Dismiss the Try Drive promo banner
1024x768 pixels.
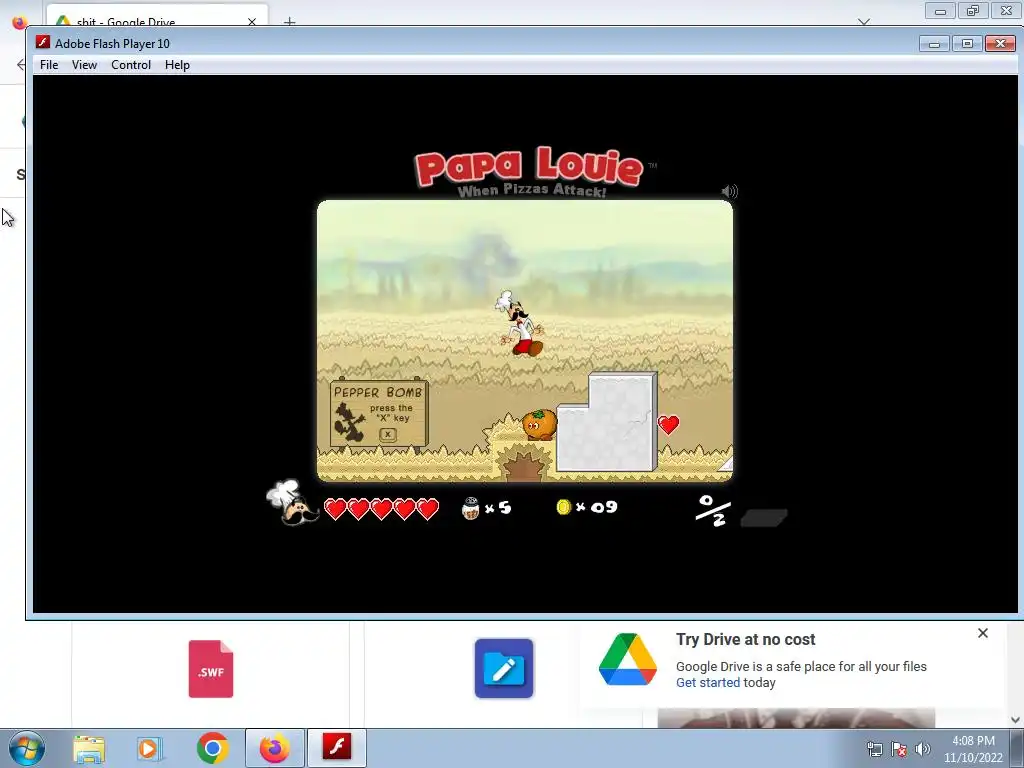[983, 633]
